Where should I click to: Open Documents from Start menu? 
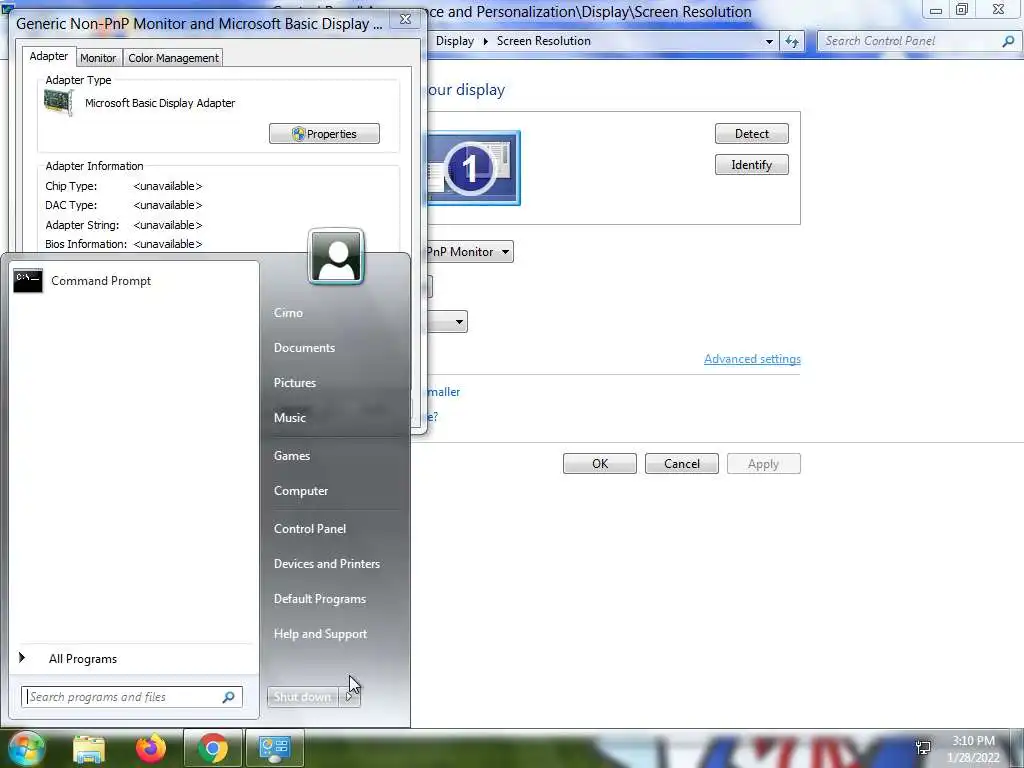coord(304,348)
